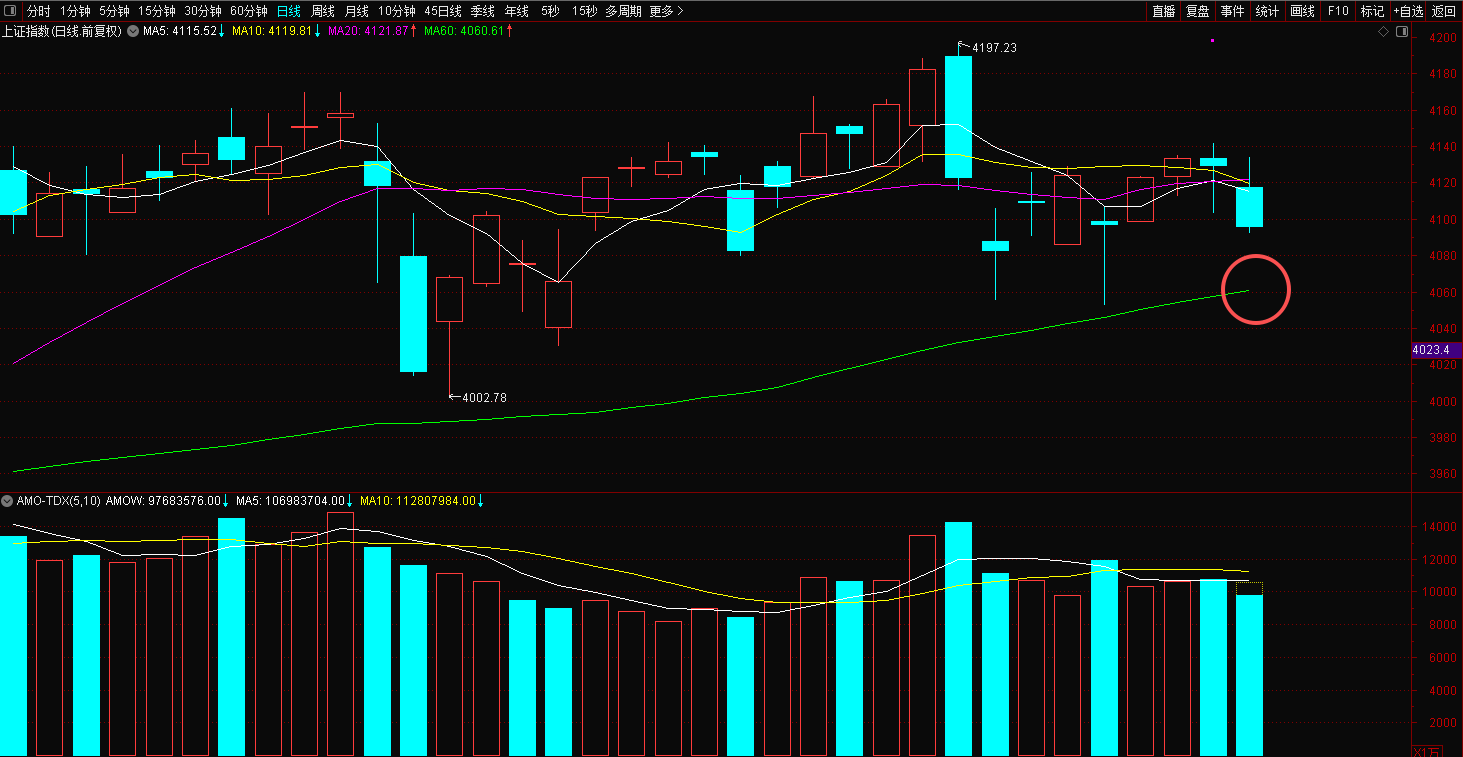Switch to the 分时 intraday tab
Image resolution: width=1463 pixels, height=757 pixels.
(x=39, y=11)
